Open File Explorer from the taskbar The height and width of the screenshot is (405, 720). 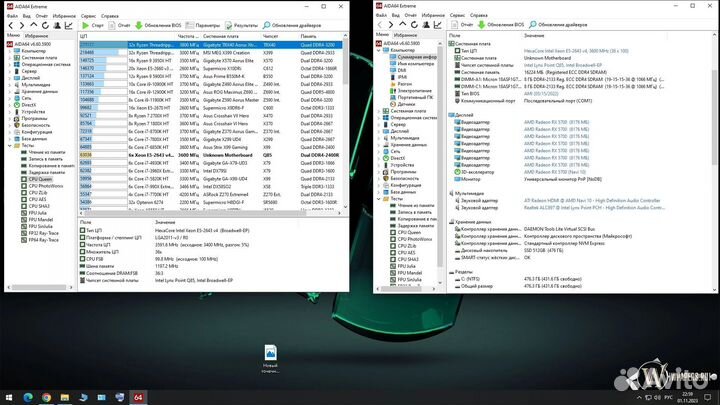[x=65, y=397]
